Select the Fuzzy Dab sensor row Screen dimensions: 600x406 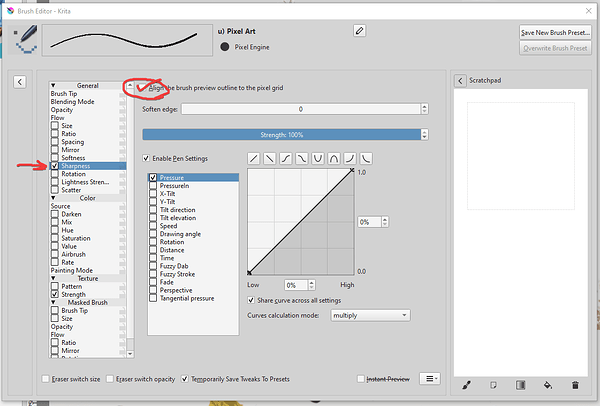click(x=193, y=266)
